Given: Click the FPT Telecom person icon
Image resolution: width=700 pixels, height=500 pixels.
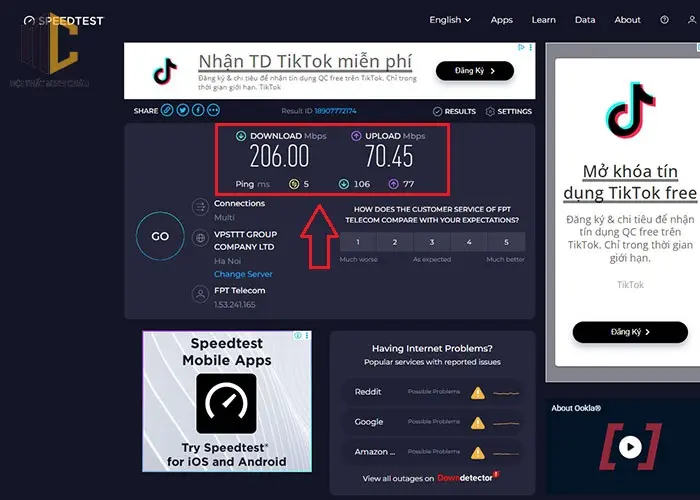Looking at the screenshot, I should click(x=200, y=294).
